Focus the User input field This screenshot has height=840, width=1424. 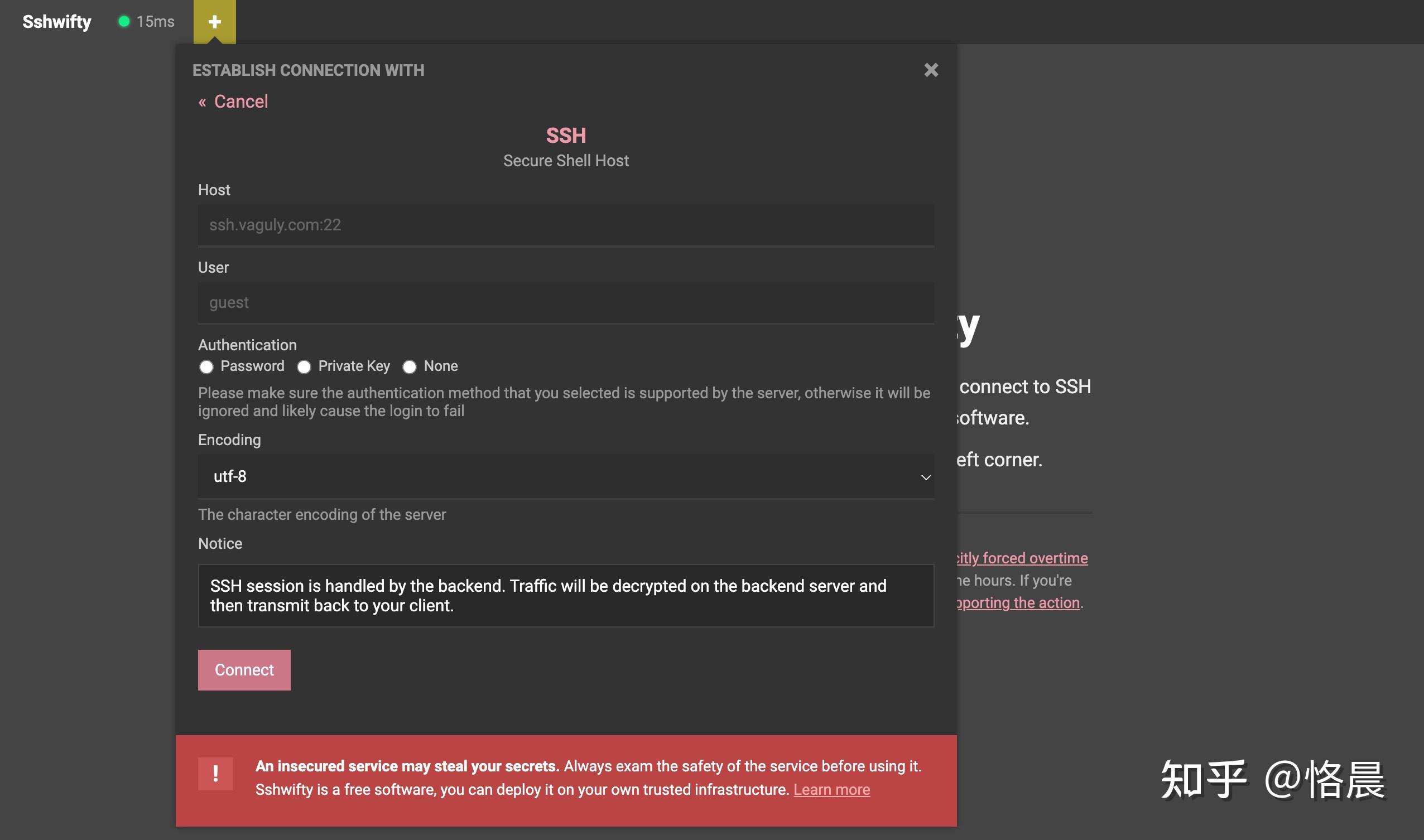(566, 302)
